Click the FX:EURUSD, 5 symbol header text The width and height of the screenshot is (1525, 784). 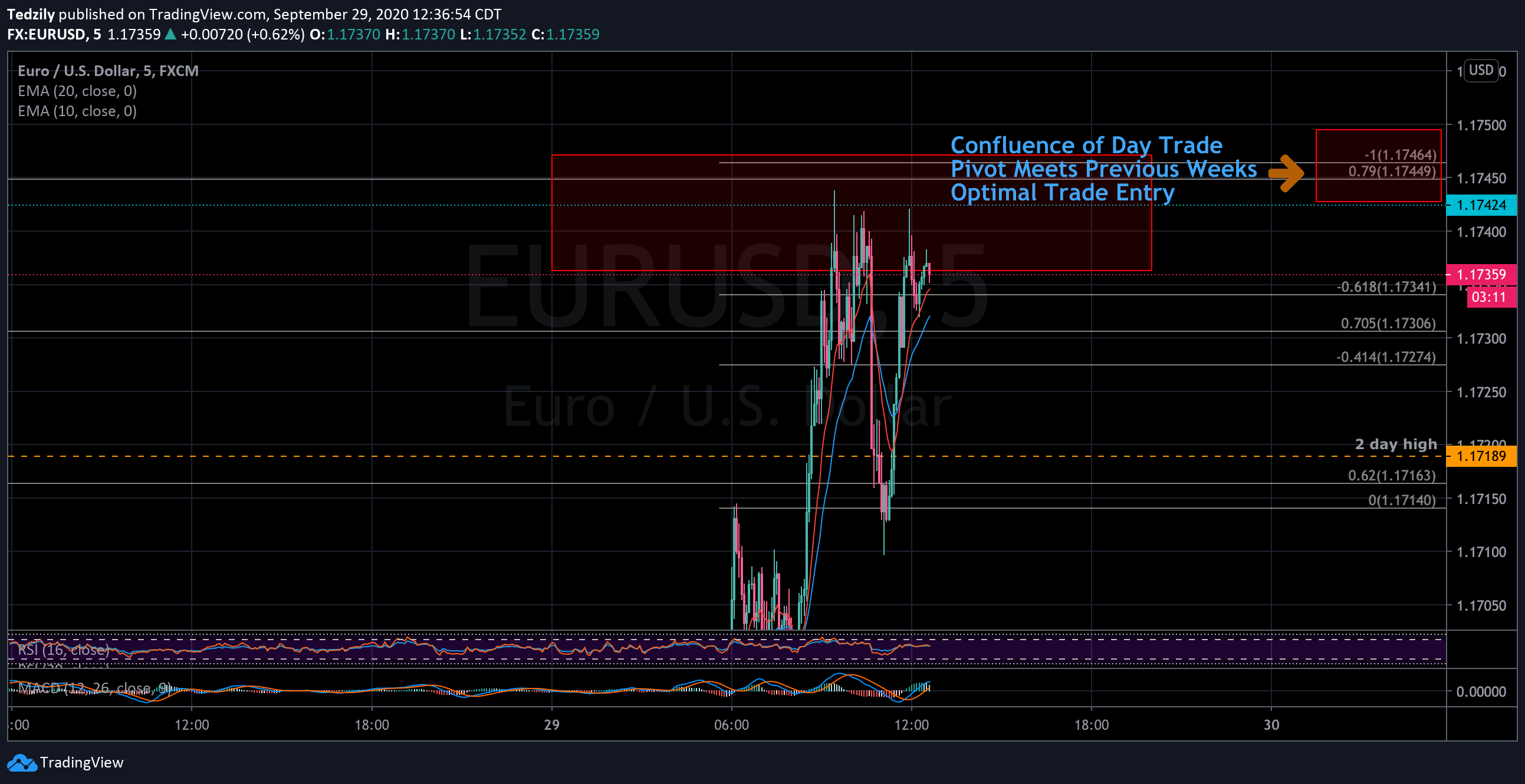tap(54, 34)
